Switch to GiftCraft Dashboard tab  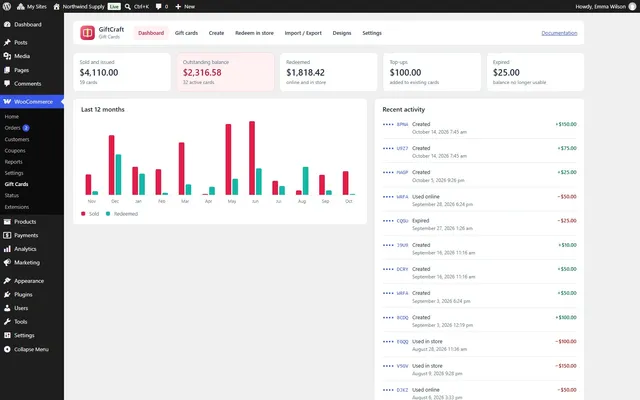tap(151, 33)
